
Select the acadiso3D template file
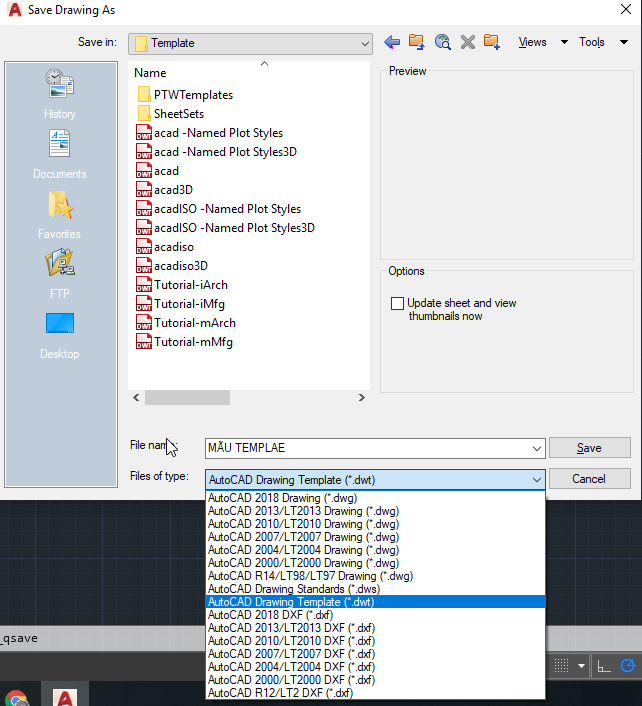[x=172, y=266]
